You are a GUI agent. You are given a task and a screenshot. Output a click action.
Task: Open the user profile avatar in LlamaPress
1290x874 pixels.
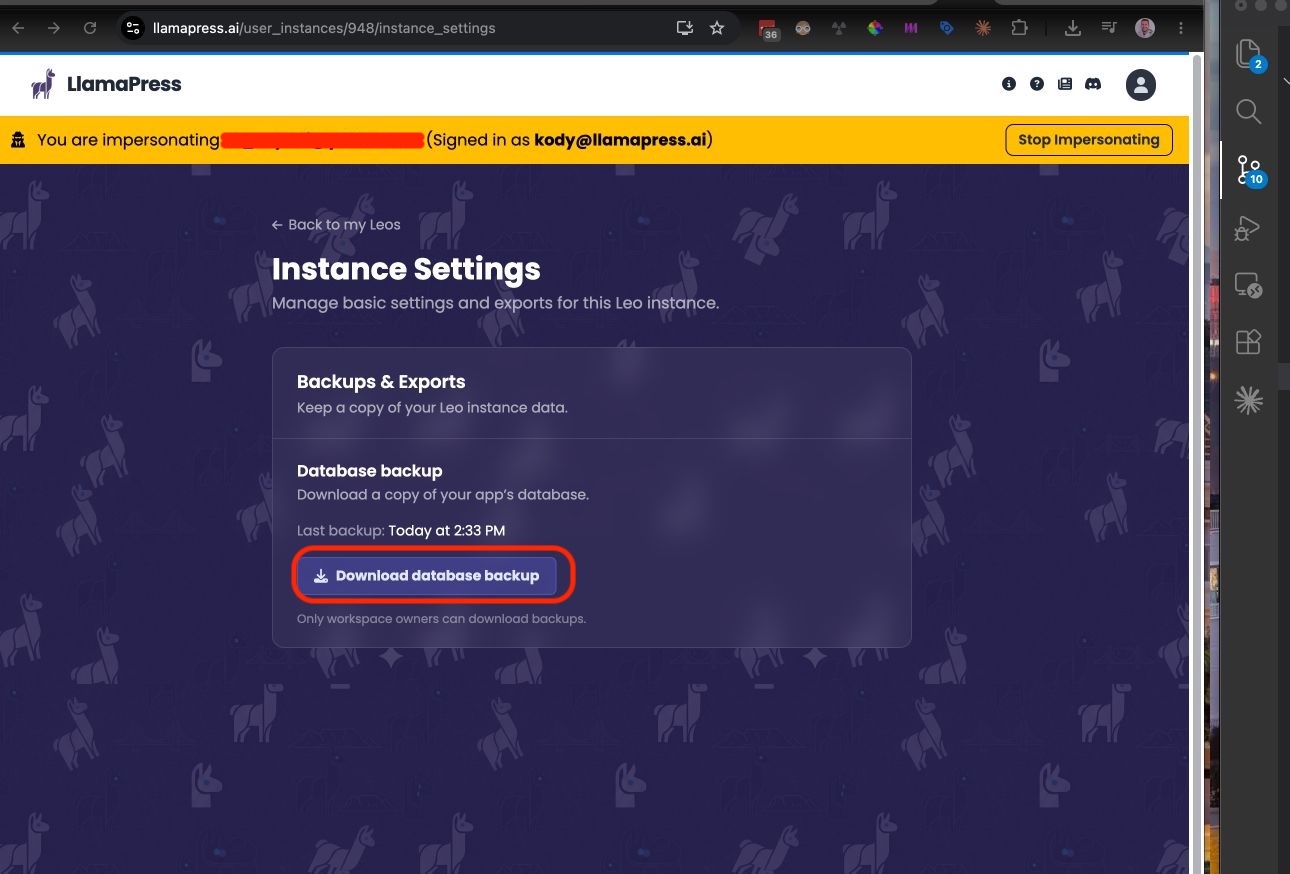pos(1141,85)
